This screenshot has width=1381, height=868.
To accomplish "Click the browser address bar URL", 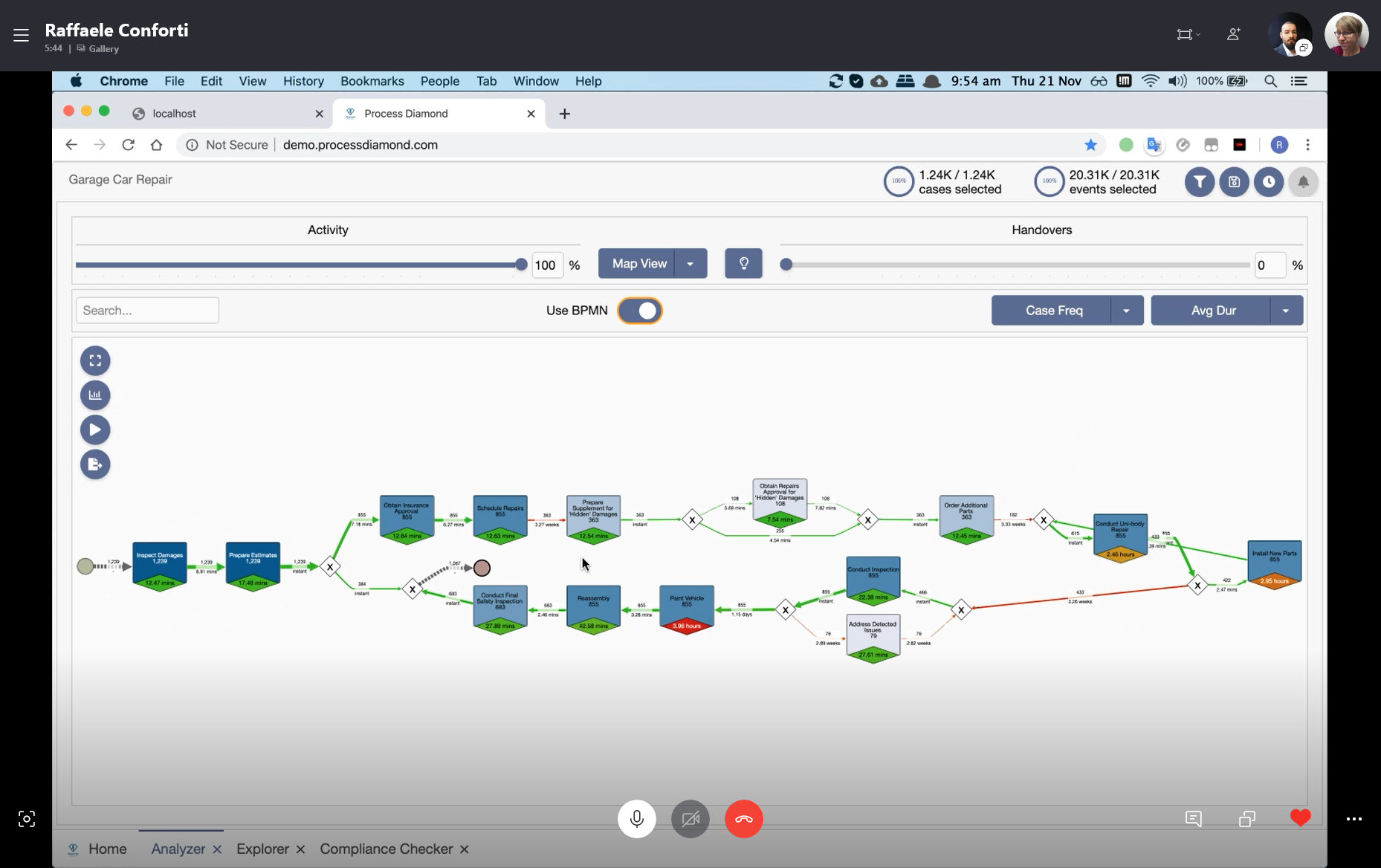I will 360,145.
